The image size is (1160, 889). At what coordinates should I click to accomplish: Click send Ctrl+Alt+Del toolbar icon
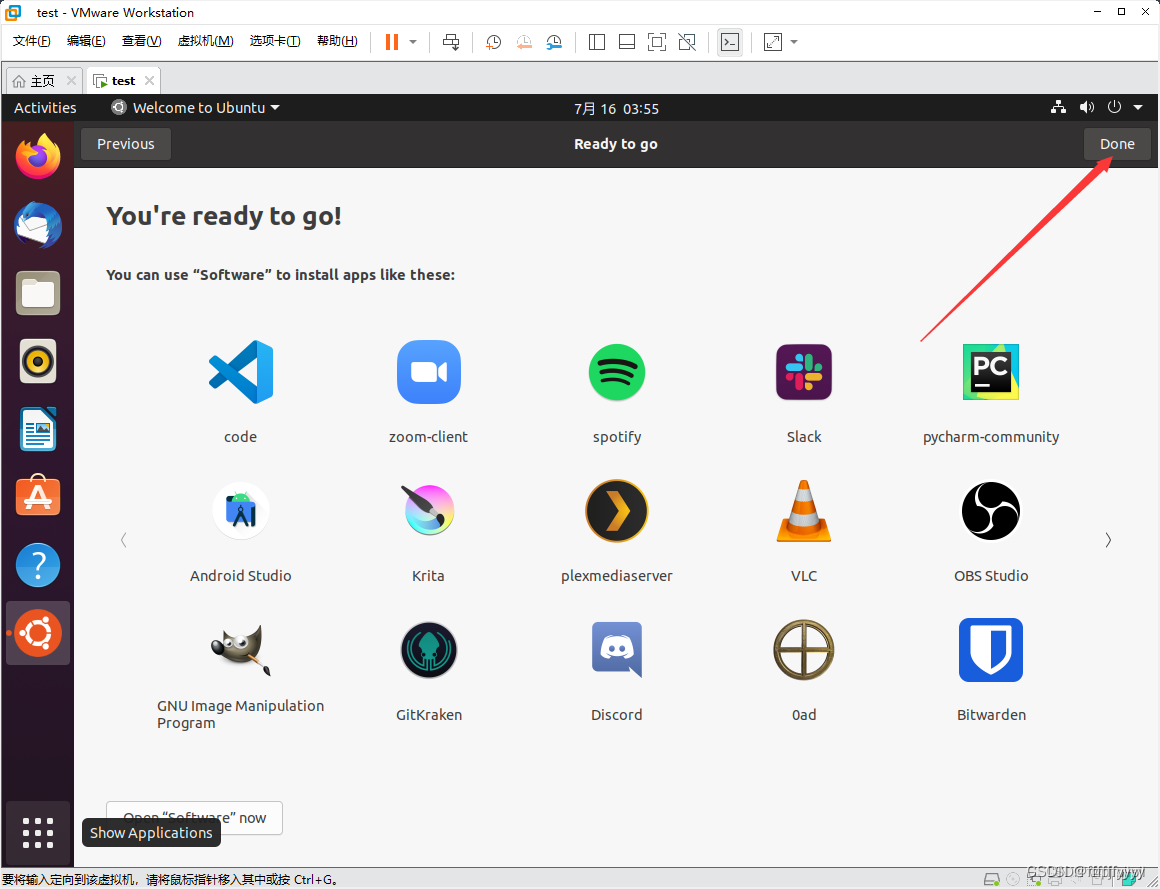(451, 42)
